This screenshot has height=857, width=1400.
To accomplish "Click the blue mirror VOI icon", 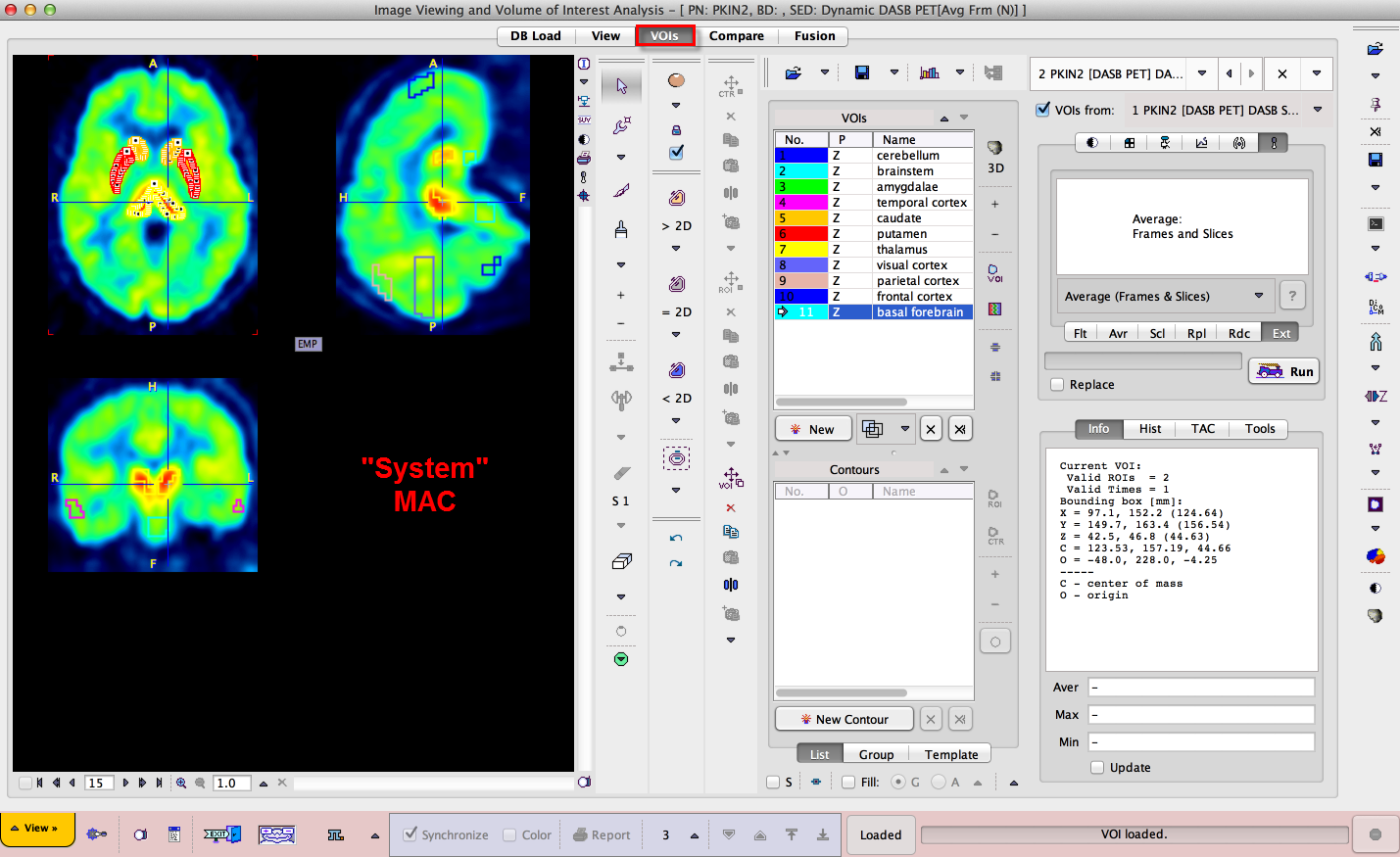I will tap(731, 585).
